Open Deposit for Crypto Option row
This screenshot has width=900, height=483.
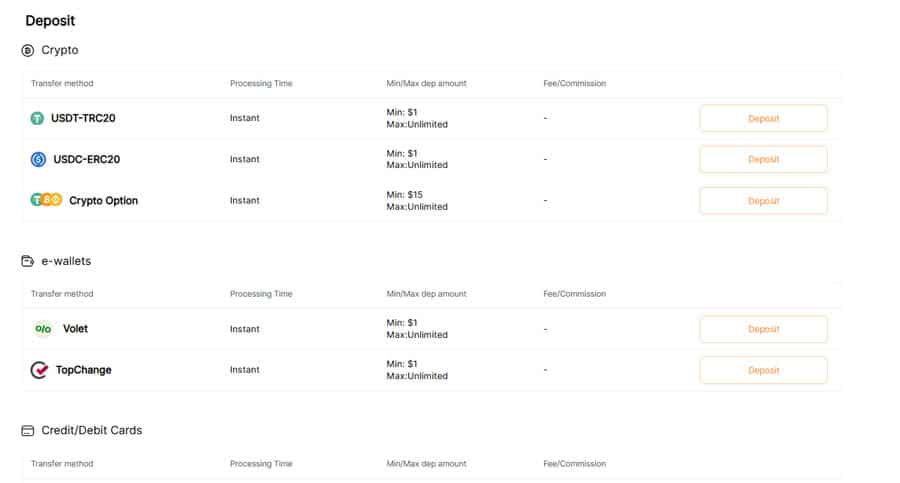pos(763,201)
